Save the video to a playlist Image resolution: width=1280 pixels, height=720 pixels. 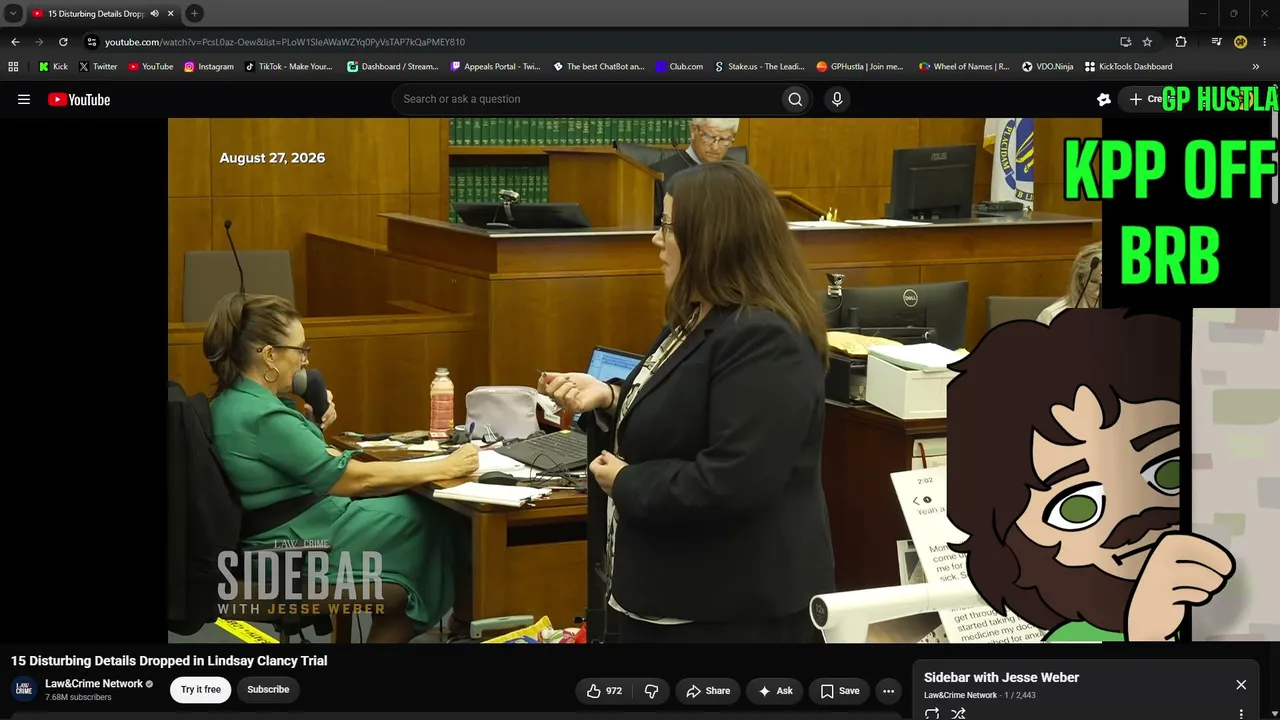840,691
